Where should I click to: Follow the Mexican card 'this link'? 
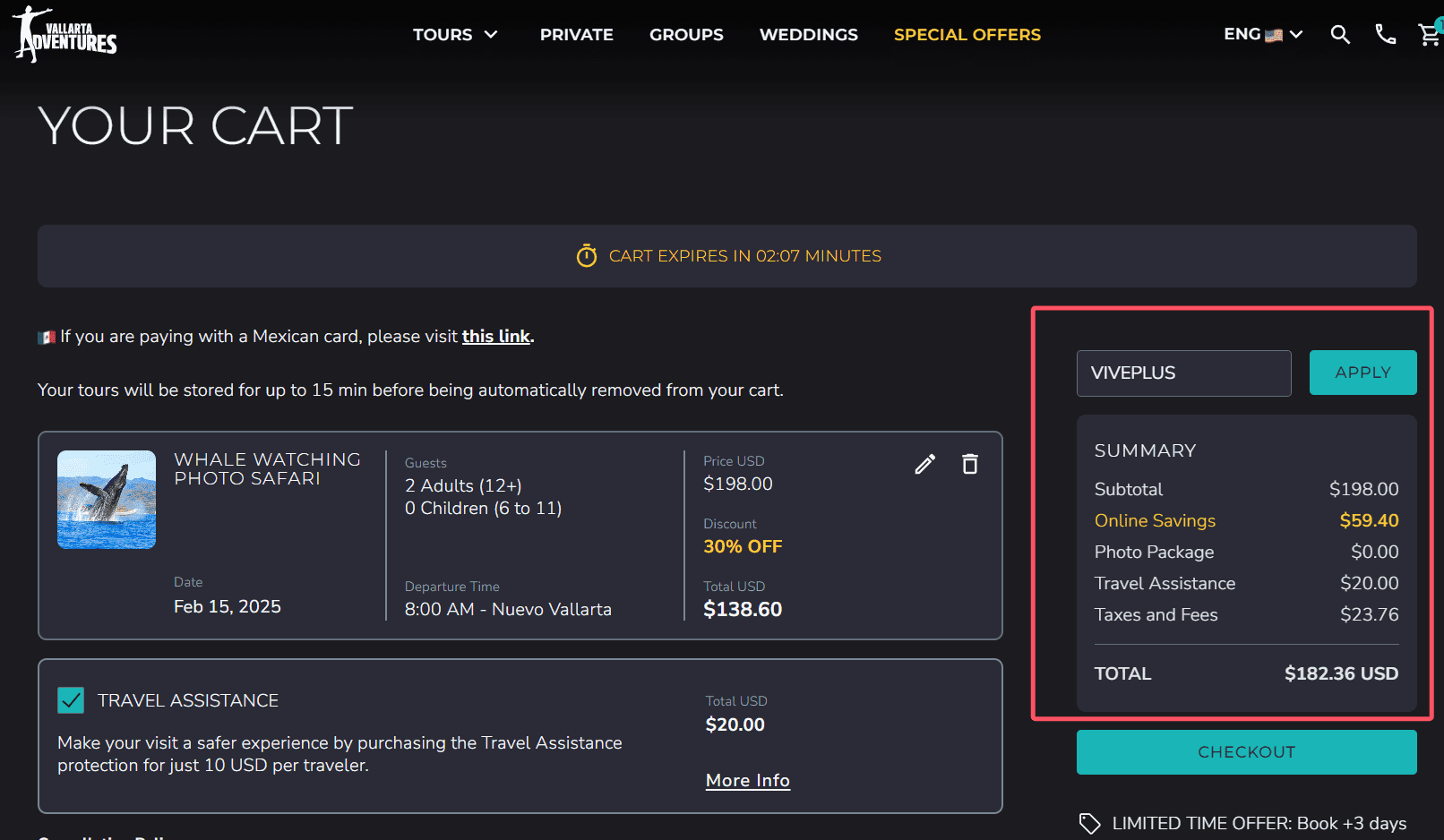pos(496,337)
